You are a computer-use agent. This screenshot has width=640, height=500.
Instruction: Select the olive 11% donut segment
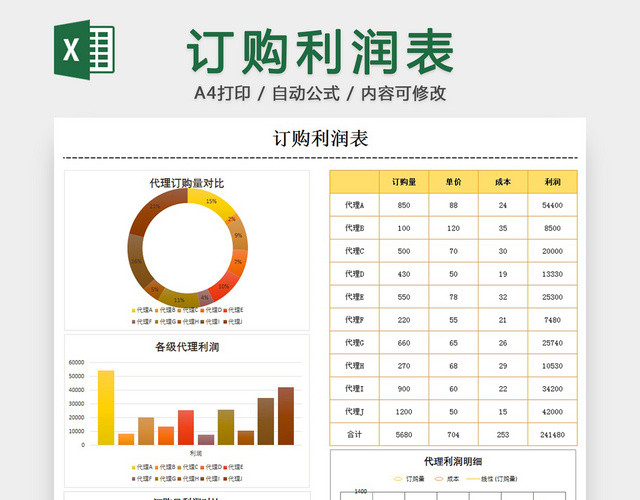(179, 299)
